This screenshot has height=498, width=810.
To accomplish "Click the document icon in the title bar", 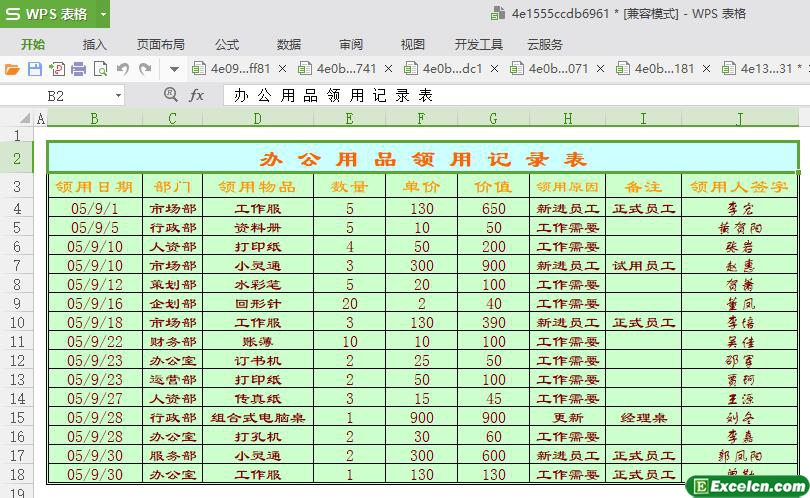I will pyautogui.click(x=497, y=13).
